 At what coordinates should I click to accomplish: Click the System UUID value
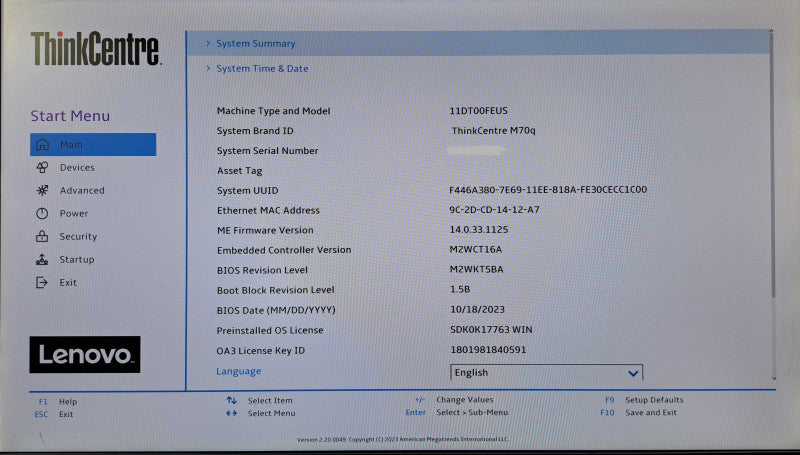click(x=548, y=190)
